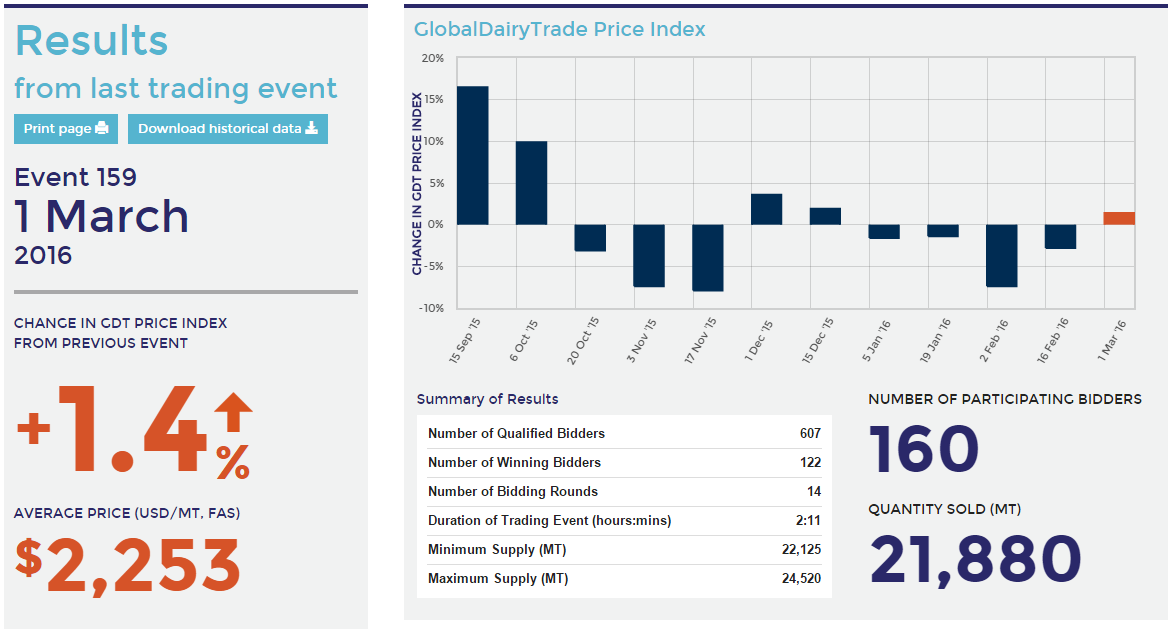Select the 17 Nov '15 chart bar
The image size is (1174, 630).
coord(708,258)
